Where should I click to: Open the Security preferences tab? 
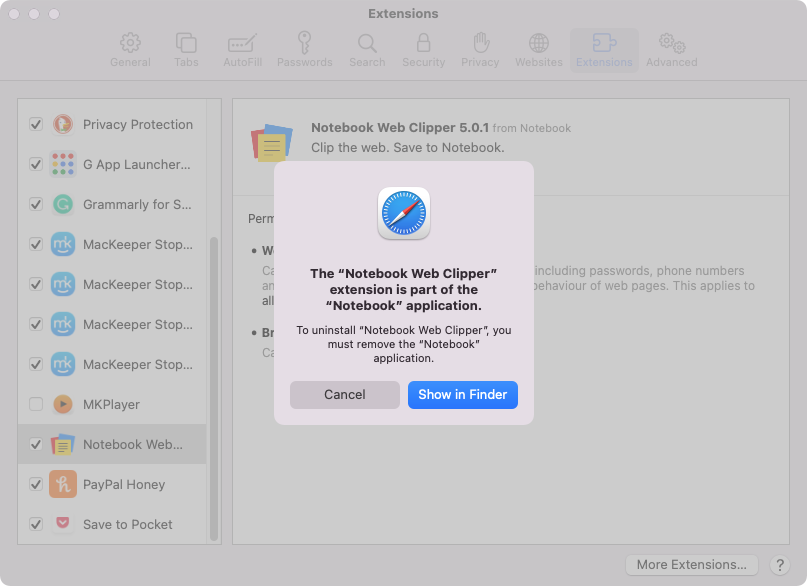(424, 50)
